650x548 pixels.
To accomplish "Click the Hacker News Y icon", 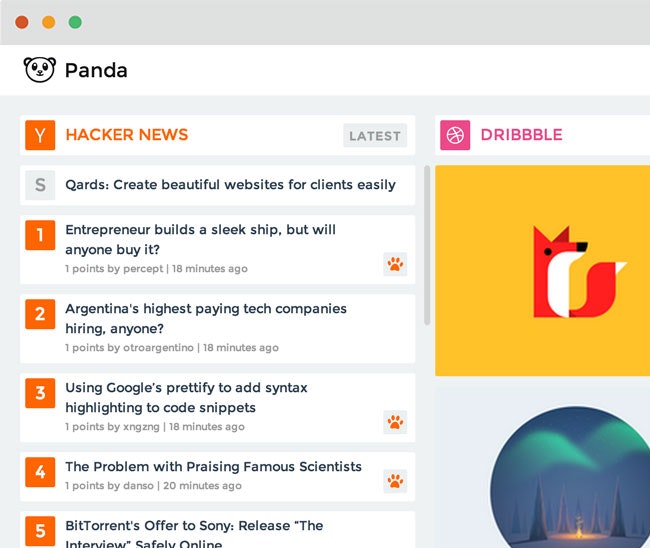I will pyautogui.click(x=40, y=135).
